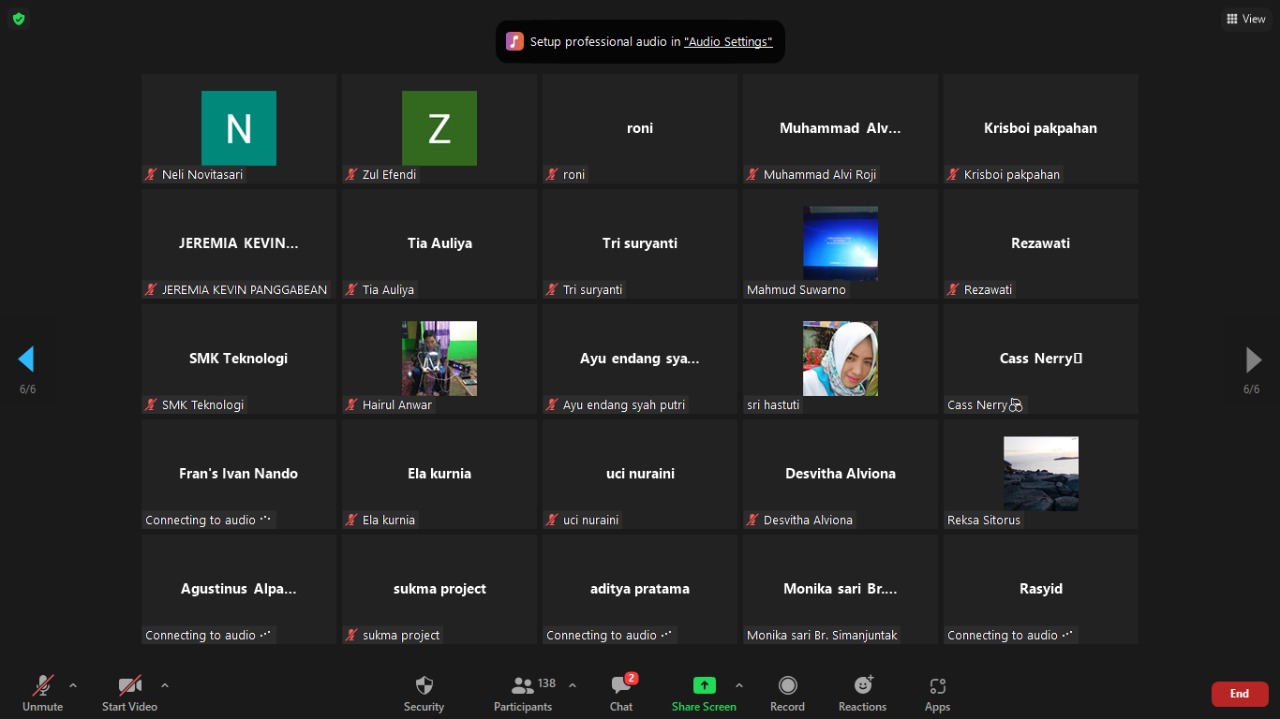This screenshot has height=719, width=1280.
Task: Open the "Audio Settings" link
Action: click(728, 42)
